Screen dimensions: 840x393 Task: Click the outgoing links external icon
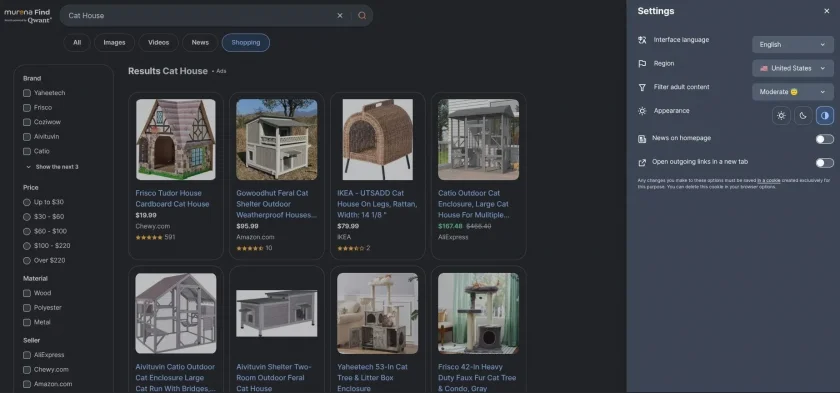642,162
